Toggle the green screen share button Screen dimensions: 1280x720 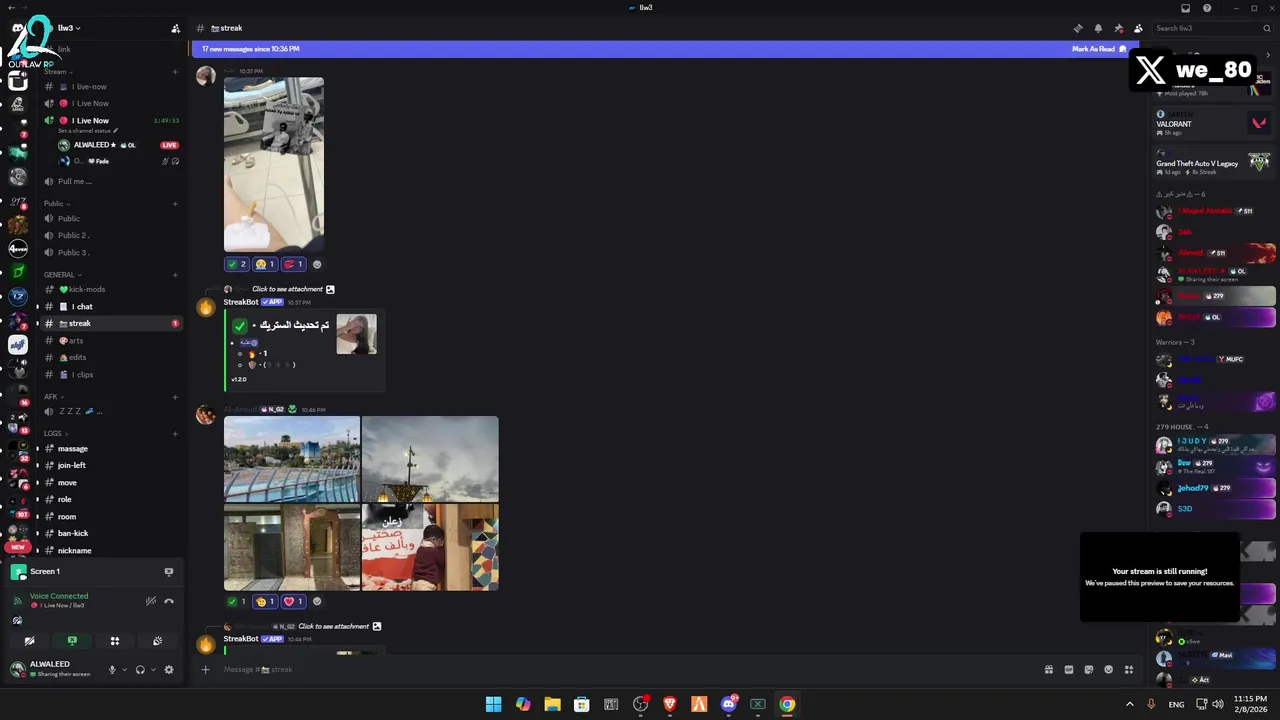point(72,641)
